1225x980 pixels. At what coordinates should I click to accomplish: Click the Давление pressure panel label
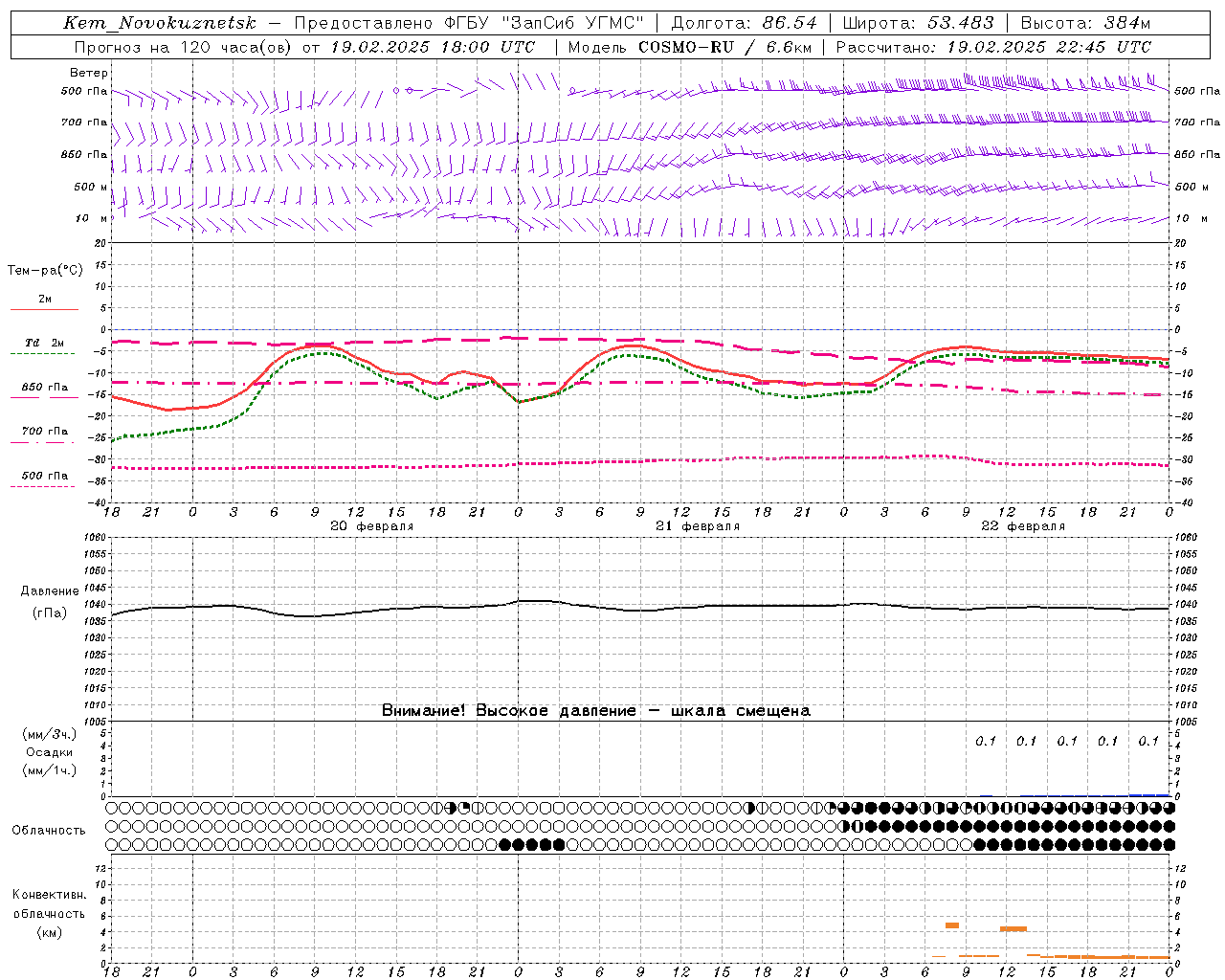tap(50, 591)
